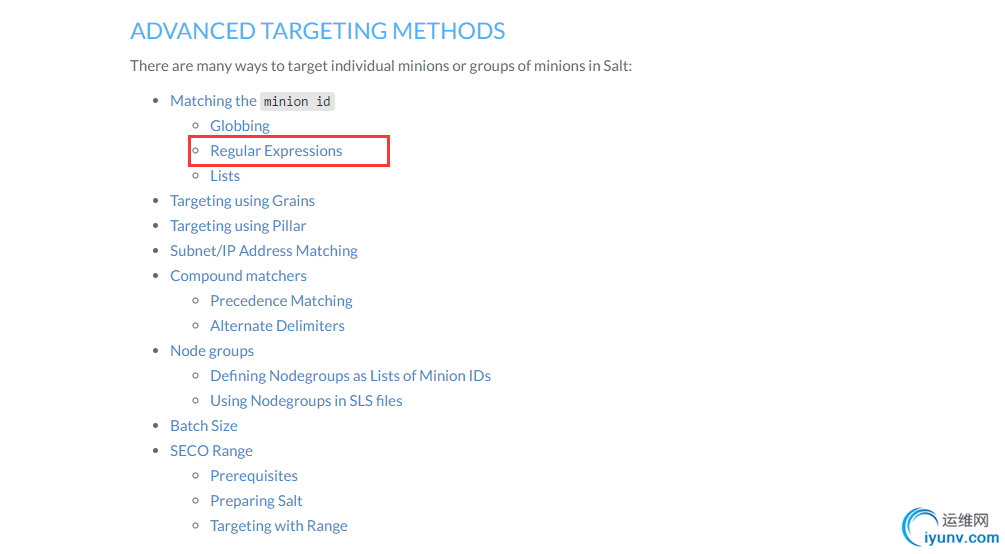Open the Matching the minion id link
This screenshot has height=554, width=1005.
click(x=252, y=101)
